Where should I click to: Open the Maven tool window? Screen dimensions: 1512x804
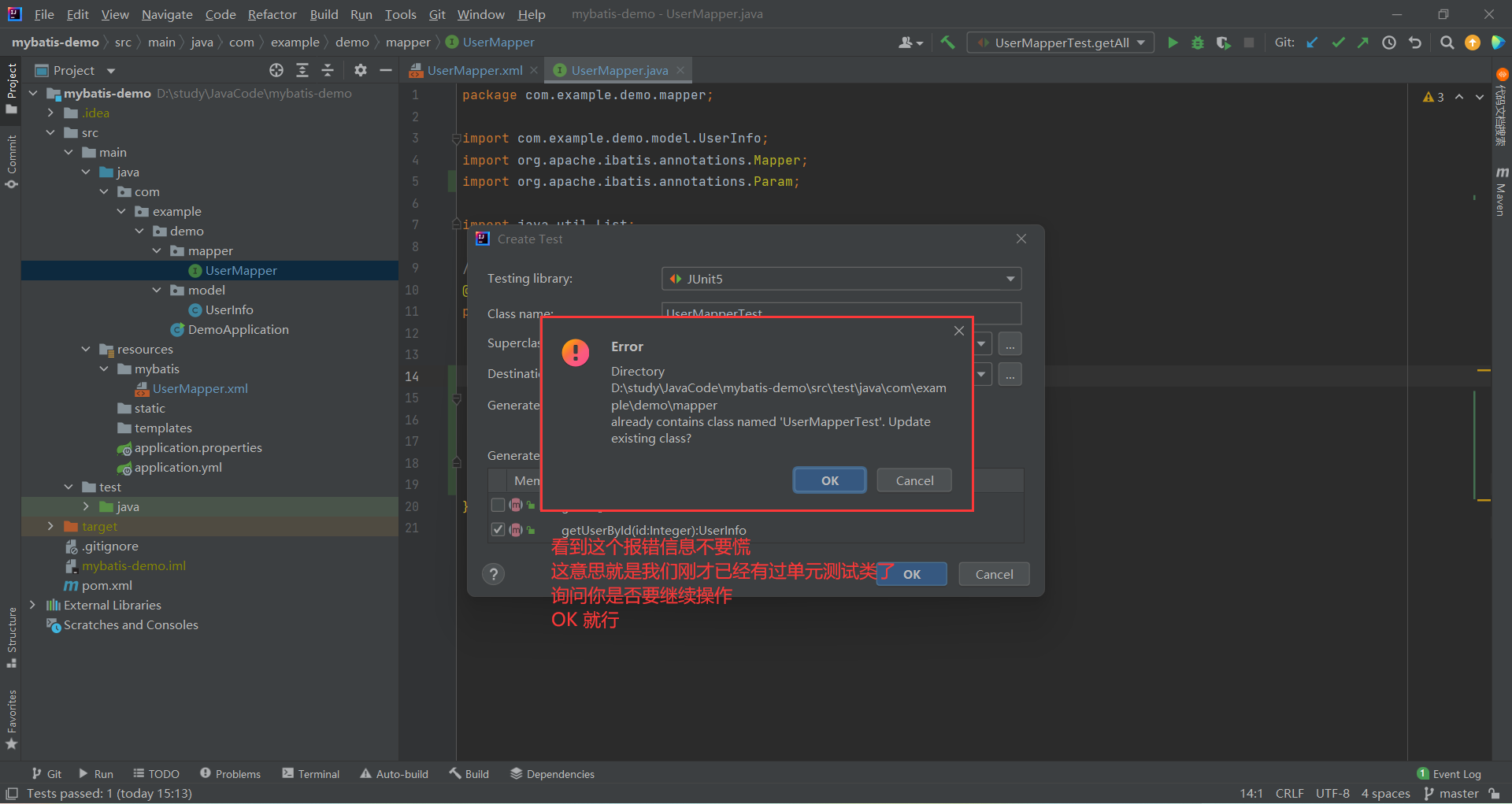click(1502, 190)
